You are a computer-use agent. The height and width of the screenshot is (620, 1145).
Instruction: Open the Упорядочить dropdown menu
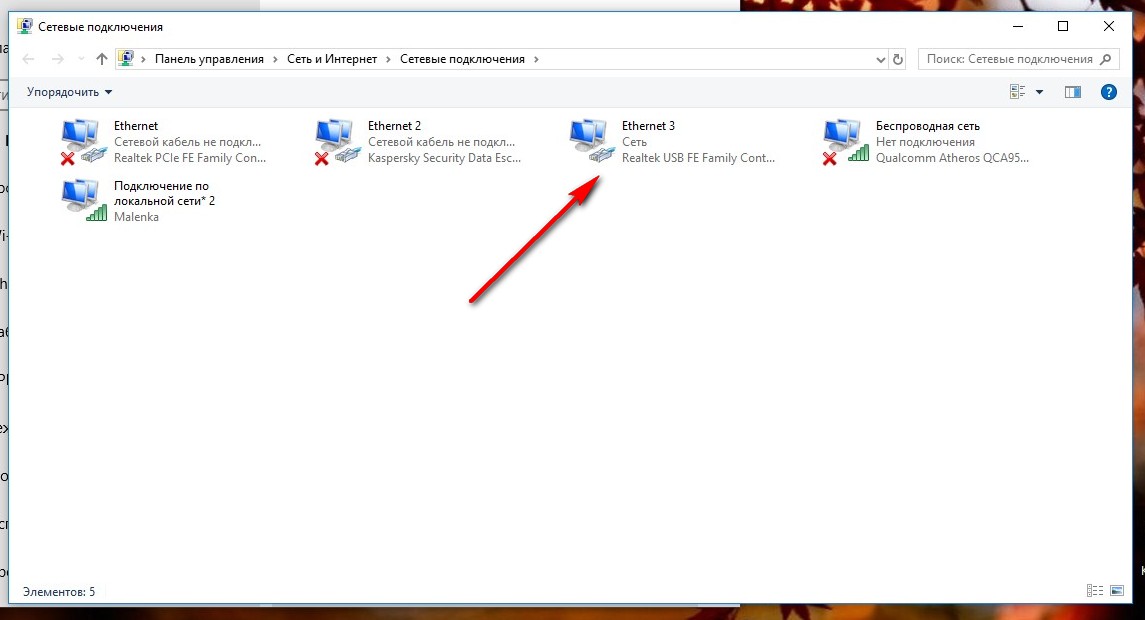coord(69,92)
